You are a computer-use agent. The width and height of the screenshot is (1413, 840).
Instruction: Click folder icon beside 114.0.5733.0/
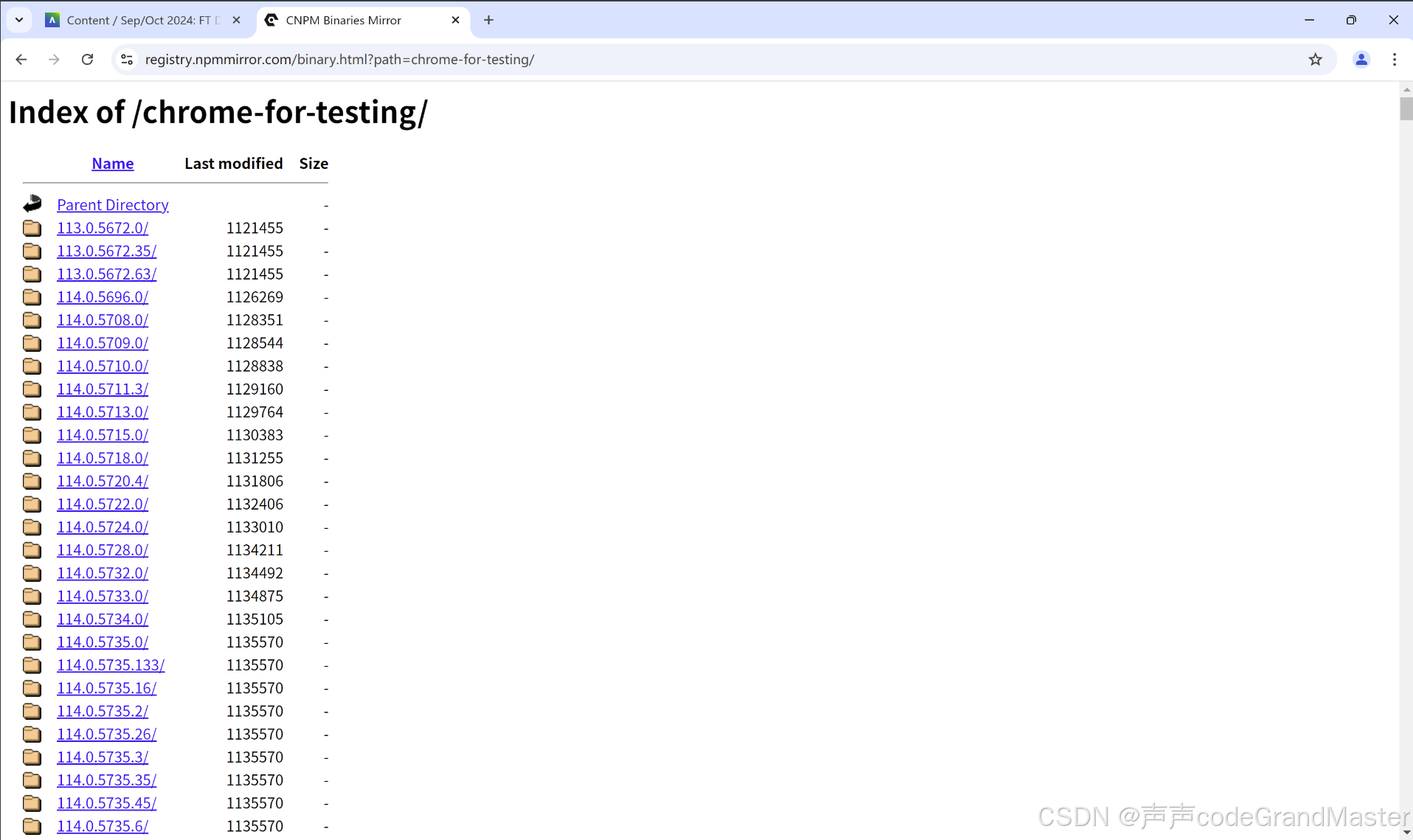click(32, 595)
